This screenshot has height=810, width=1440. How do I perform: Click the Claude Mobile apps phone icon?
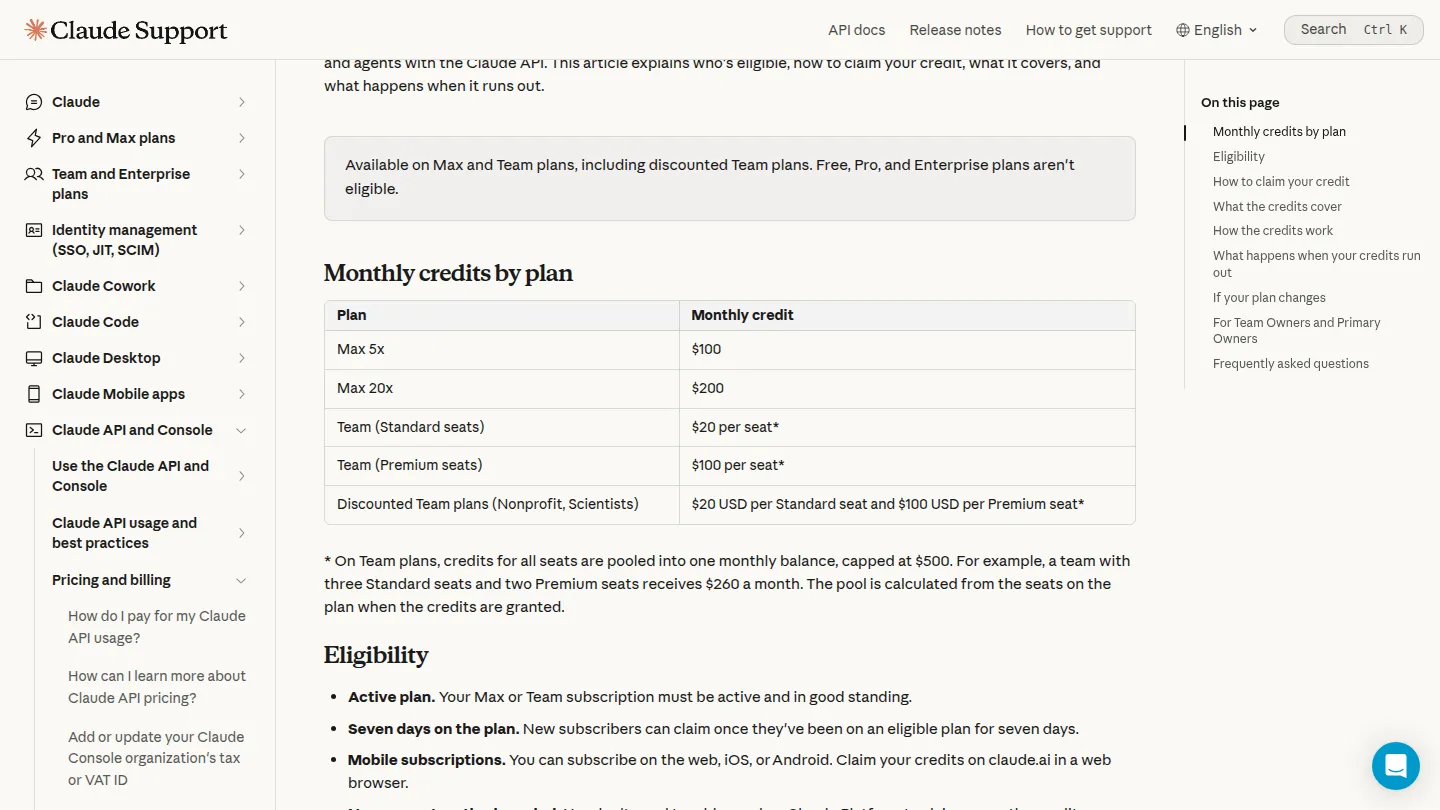[x=34, y=394]
